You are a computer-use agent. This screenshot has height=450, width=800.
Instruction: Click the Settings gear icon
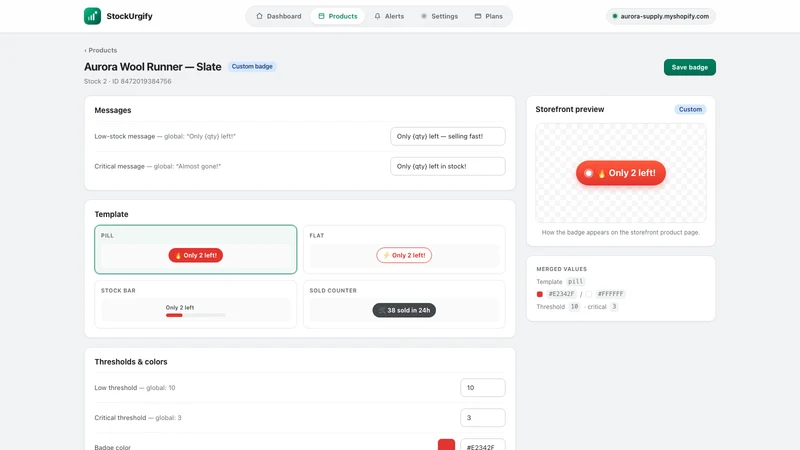click(x=424, y=16)
